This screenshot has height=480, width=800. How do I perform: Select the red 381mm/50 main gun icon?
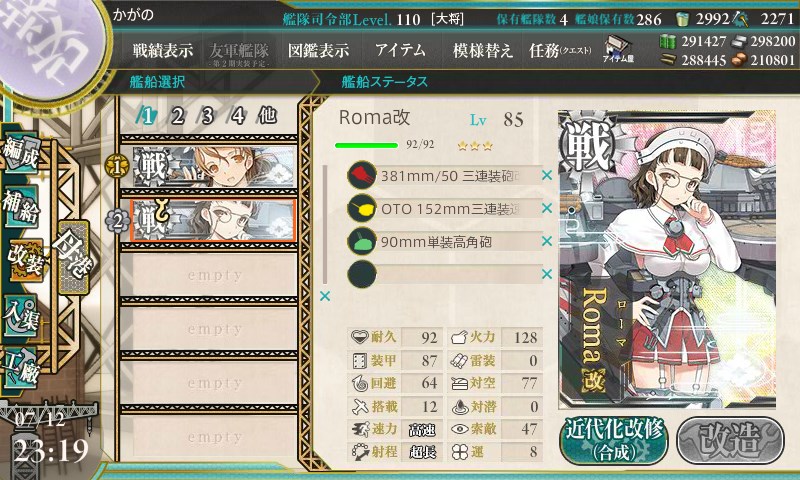(x=362, y=175)
